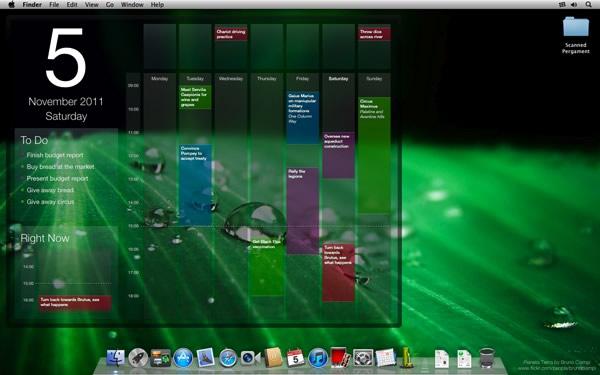600x375 pixels.
Task: Select the 'Buy bread at the market' to-do
Action: point(60,167)
